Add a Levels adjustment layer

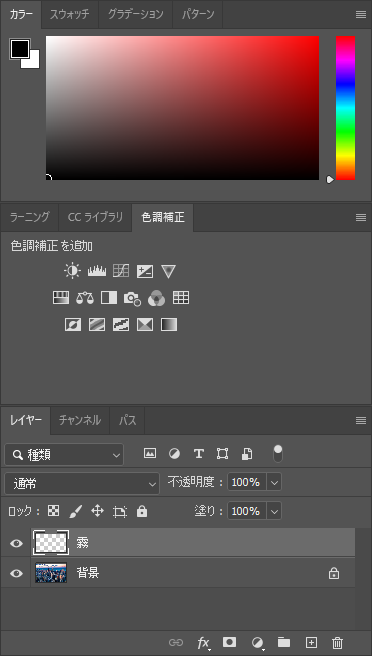click(97, 271)
